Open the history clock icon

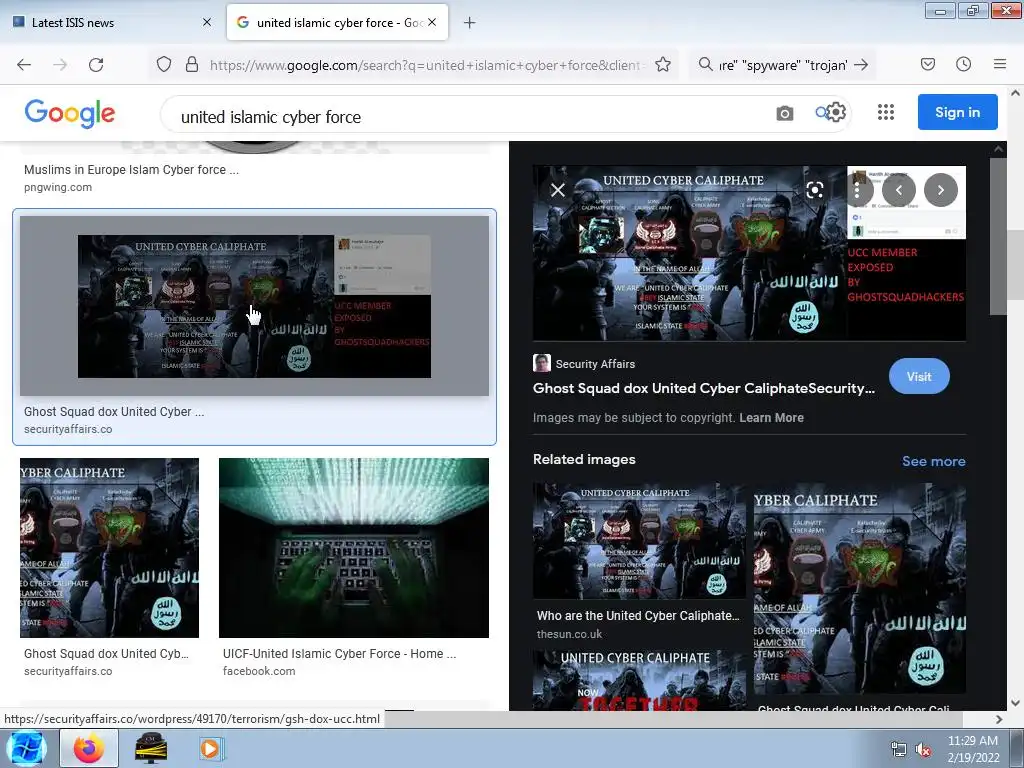pyautogui.click(x=963, y=64)
